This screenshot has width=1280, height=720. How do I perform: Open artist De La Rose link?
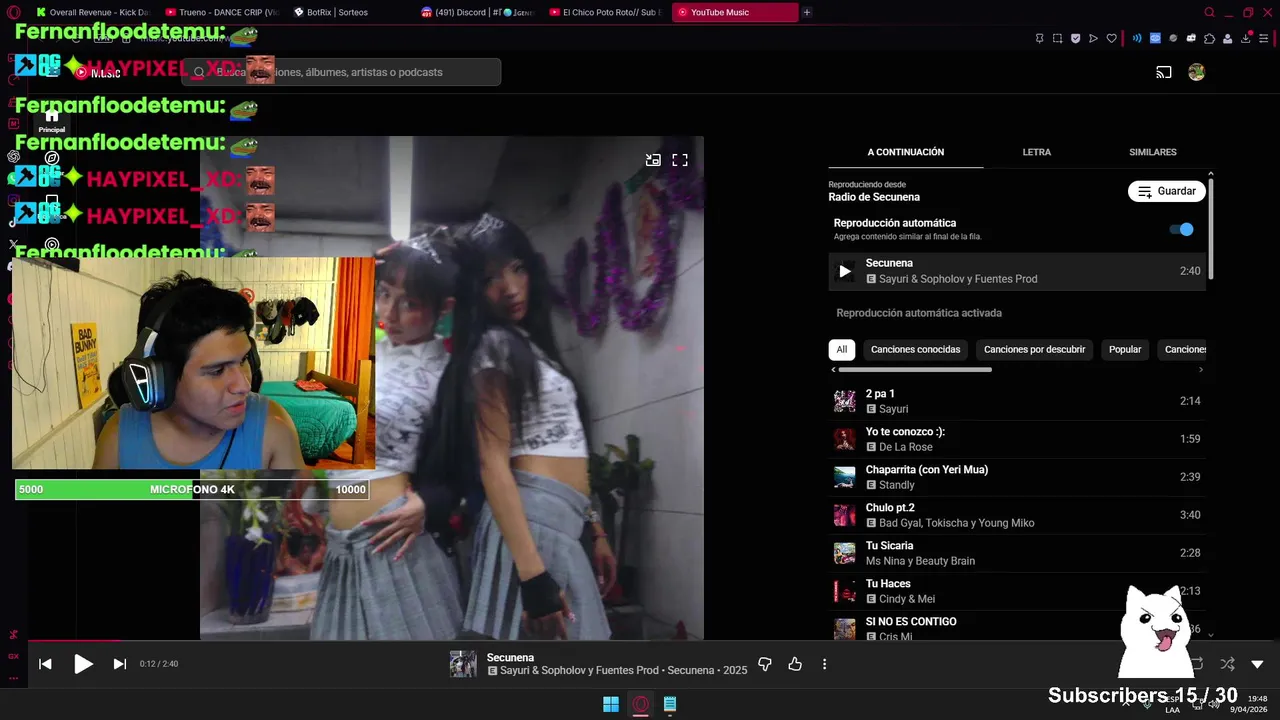tap(905, 447)
